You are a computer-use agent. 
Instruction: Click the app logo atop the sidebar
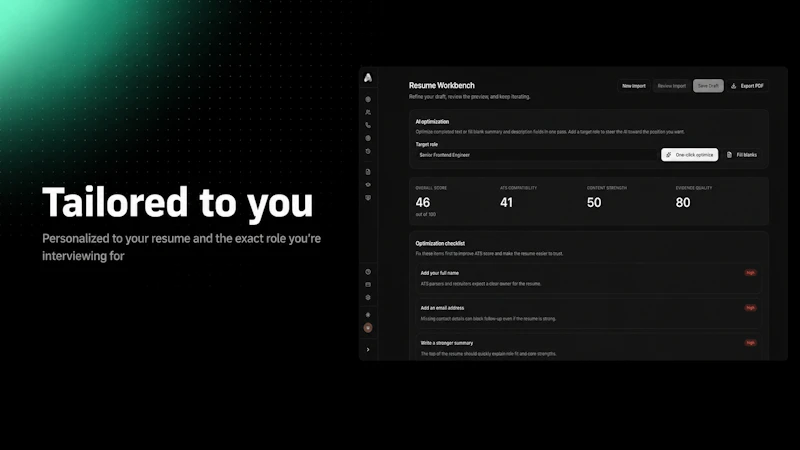[368, 78]
